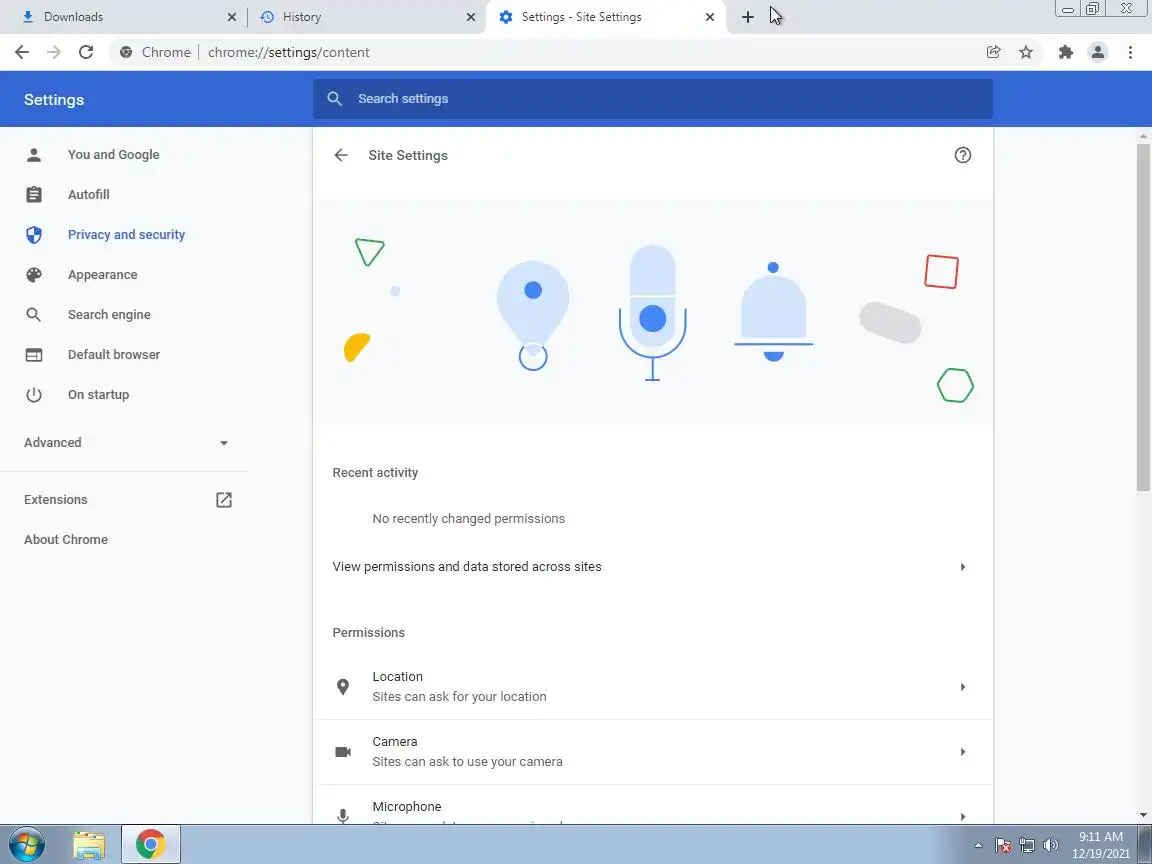This screenshot has width=1152, height=864.
Task: Click the Extensions external link icon
Action: coord(224,500)
